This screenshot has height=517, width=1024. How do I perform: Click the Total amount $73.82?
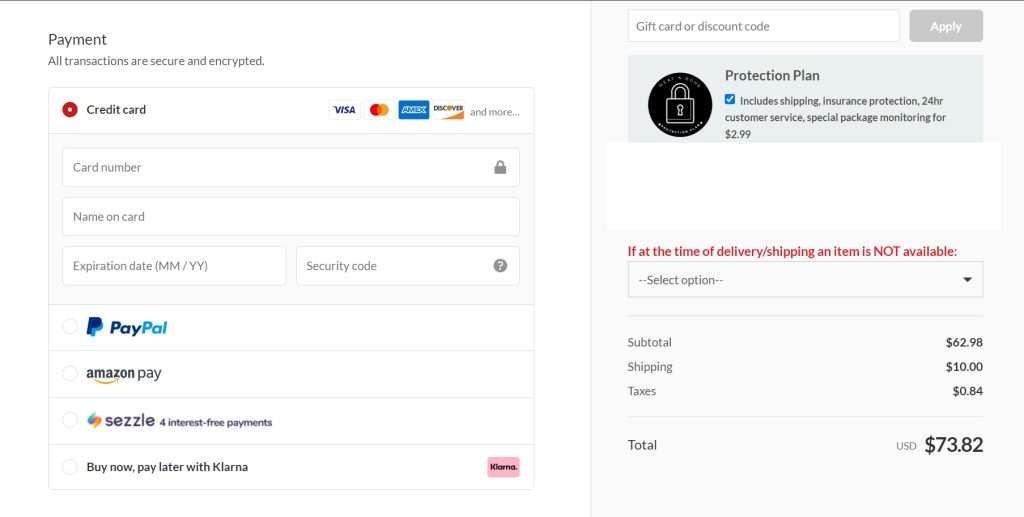[x=953, y=445]
